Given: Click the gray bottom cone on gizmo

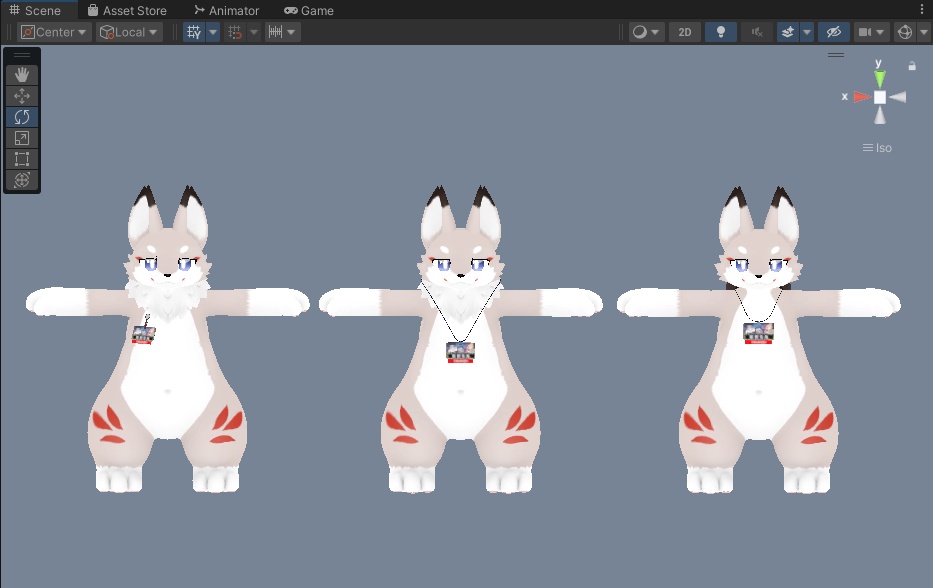Looking at the screenshot, I should pos(879,115).
